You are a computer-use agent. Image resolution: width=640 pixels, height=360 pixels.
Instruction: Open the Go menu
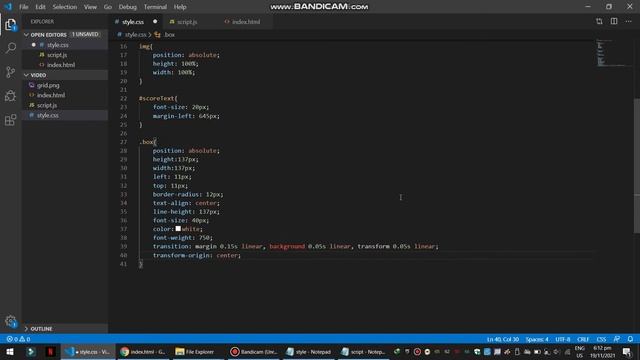click(x=108, y=7)
